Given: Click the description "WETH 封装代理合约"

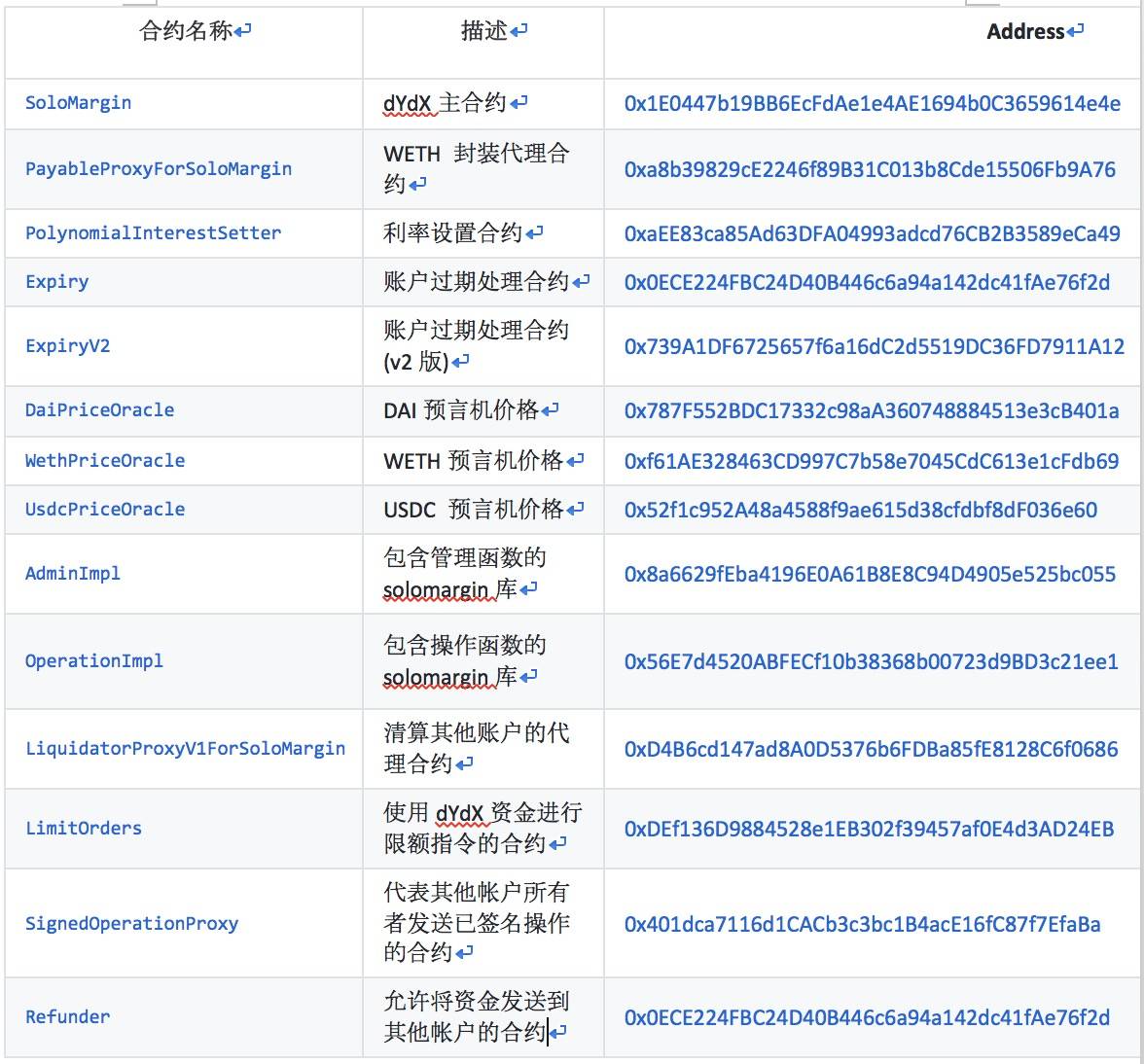Looking at the screenshot, I should pyautogui.click(x=477, y=168).
